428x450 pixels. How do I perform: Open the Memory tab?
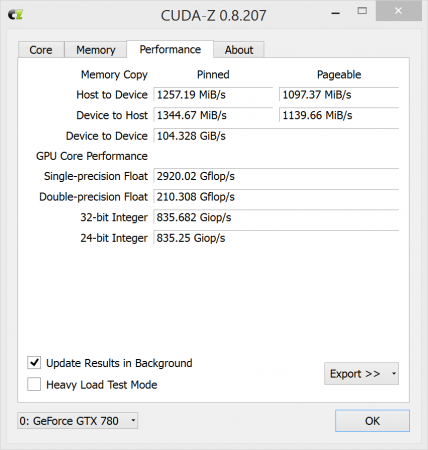96,50
